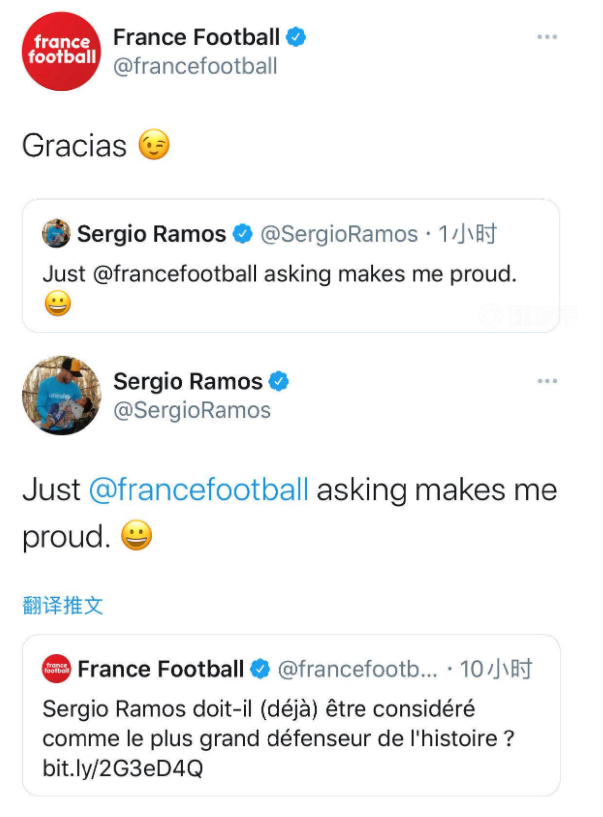Click verified badge beside Sergio Ramos main name
This screenshot has height=817, width=603.
click(x=279, y=381)
